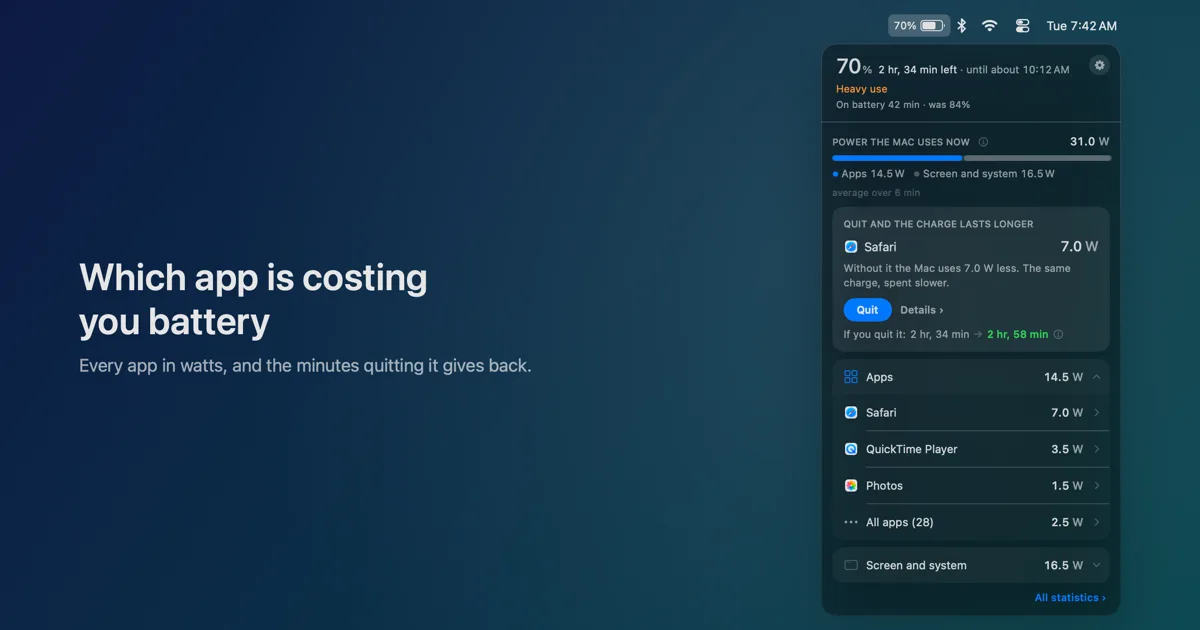Image resolution: width=1200 pixels, height=630 pixels.
Task: Click Screen and system 16.5 W legend label
Action: click(x=984, y=174)
